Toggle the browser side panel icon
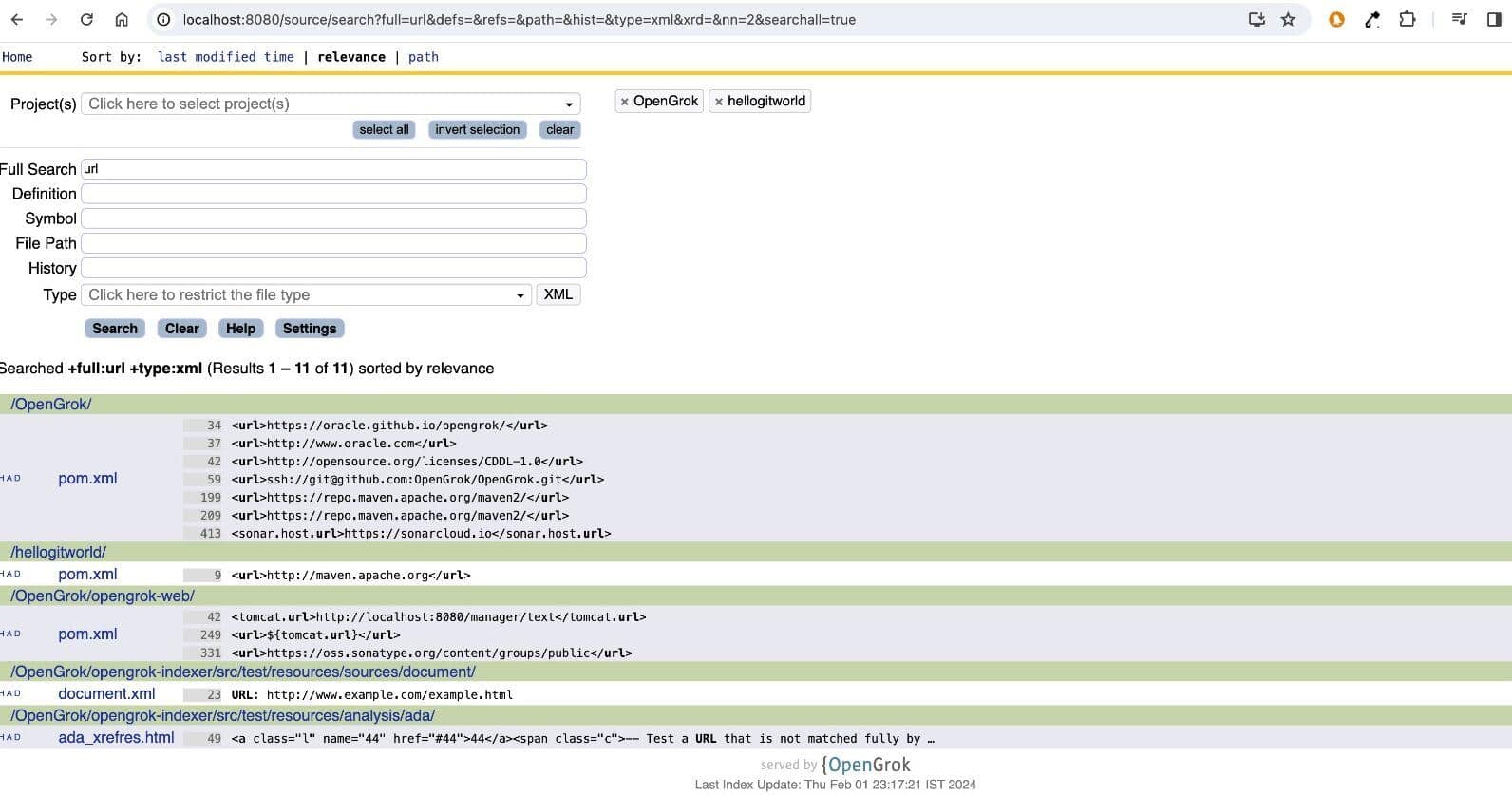The height and width of the screenshot is (795, 1512). point(1493,19)
